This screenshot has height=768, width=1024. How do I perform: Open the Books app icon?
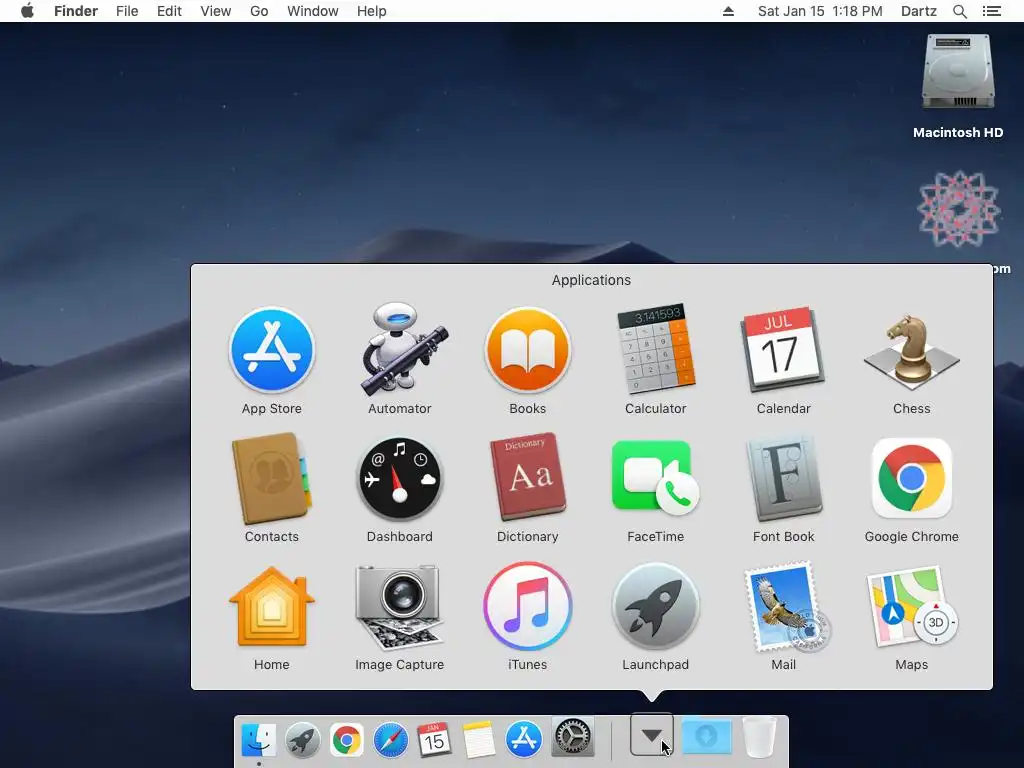click(528, 350)
